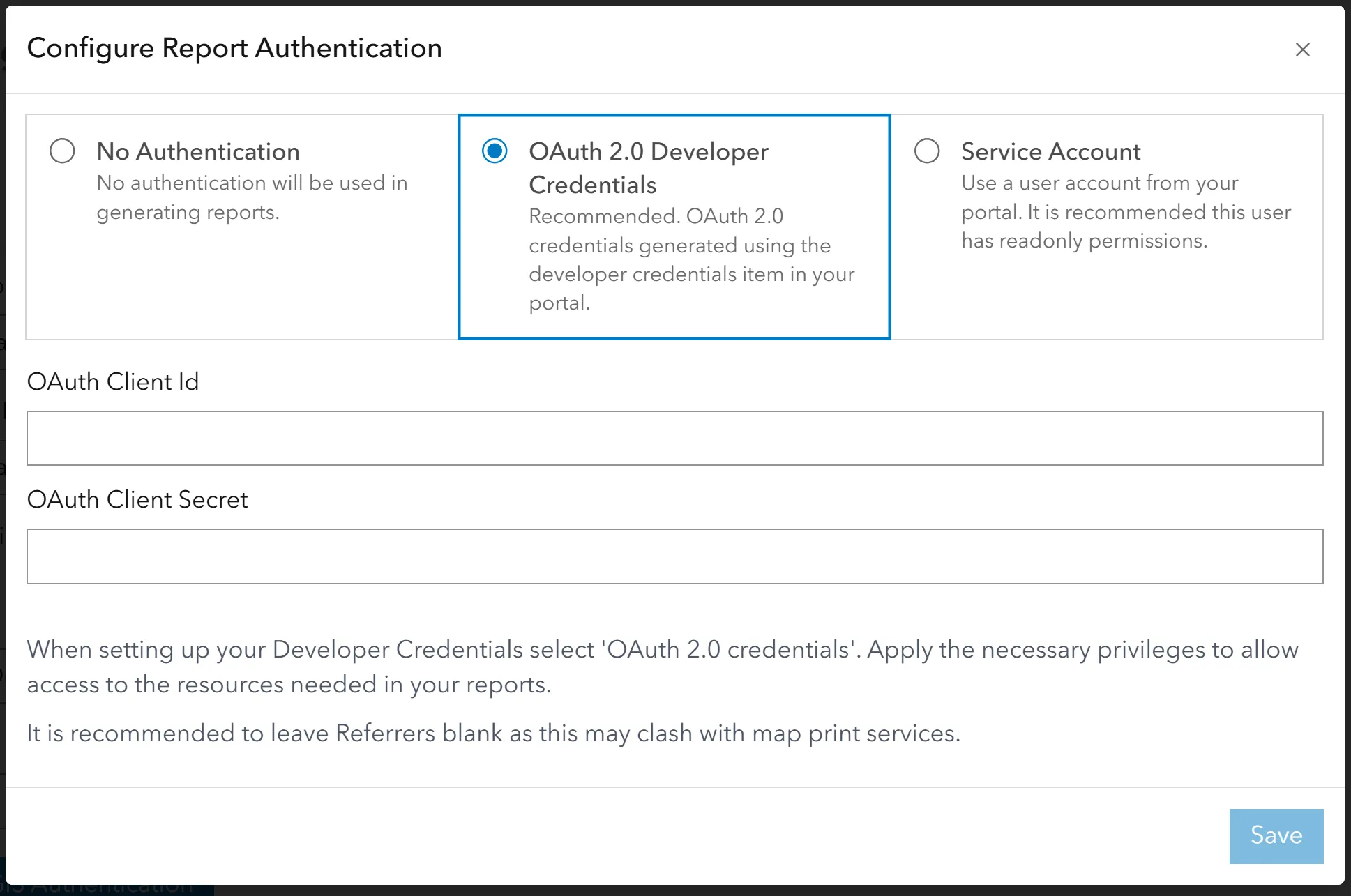The width and height of the screenshot is (1351, 896).
Task: Click inside the OAuth Client Secret field
Action: pos(675,556)
